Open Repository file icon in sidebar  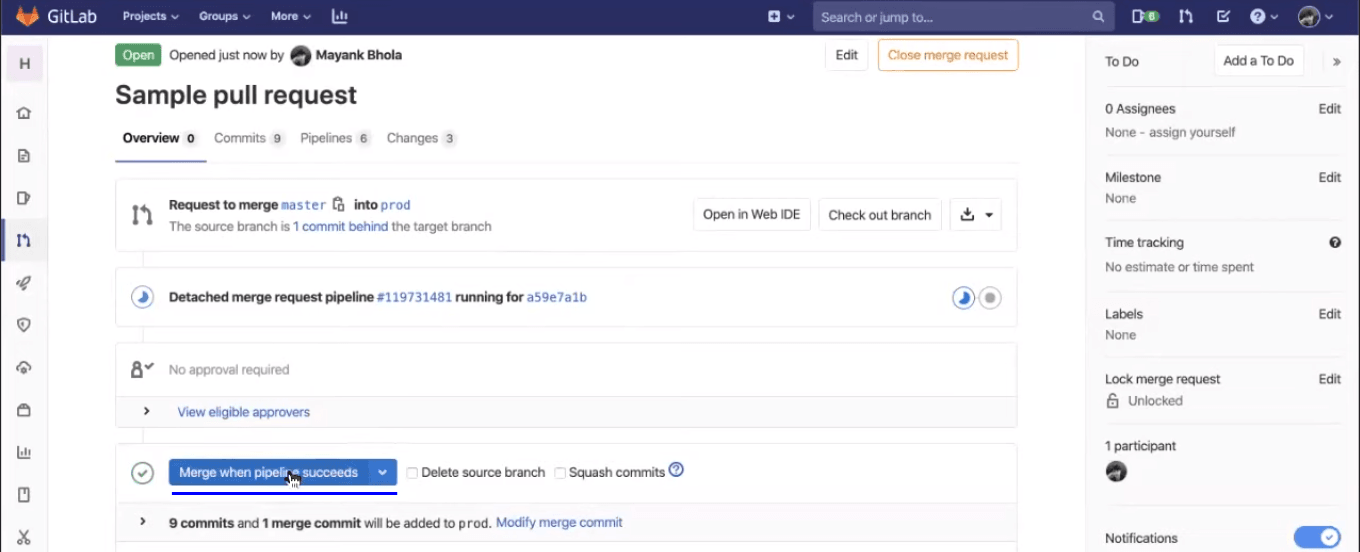click(24, 156)
